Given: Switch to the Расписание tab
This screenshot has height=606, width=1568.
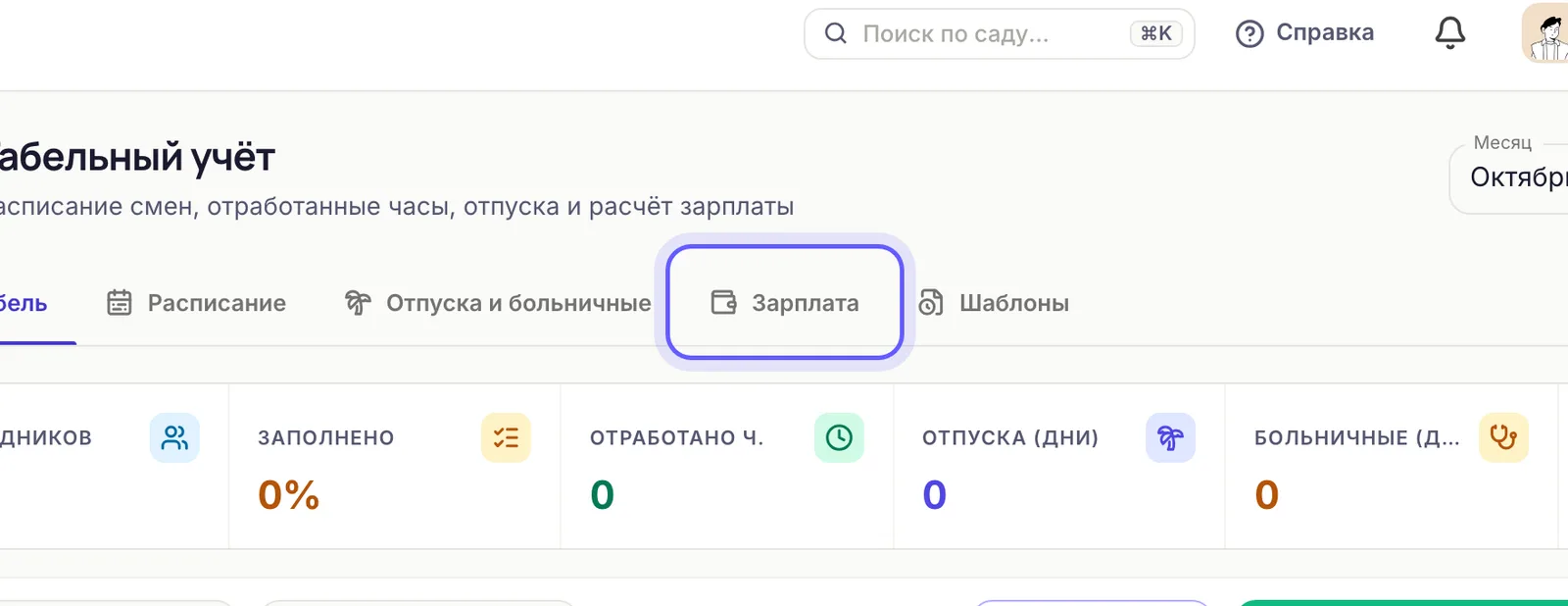Looking at the screenshot, I should 196,303.
